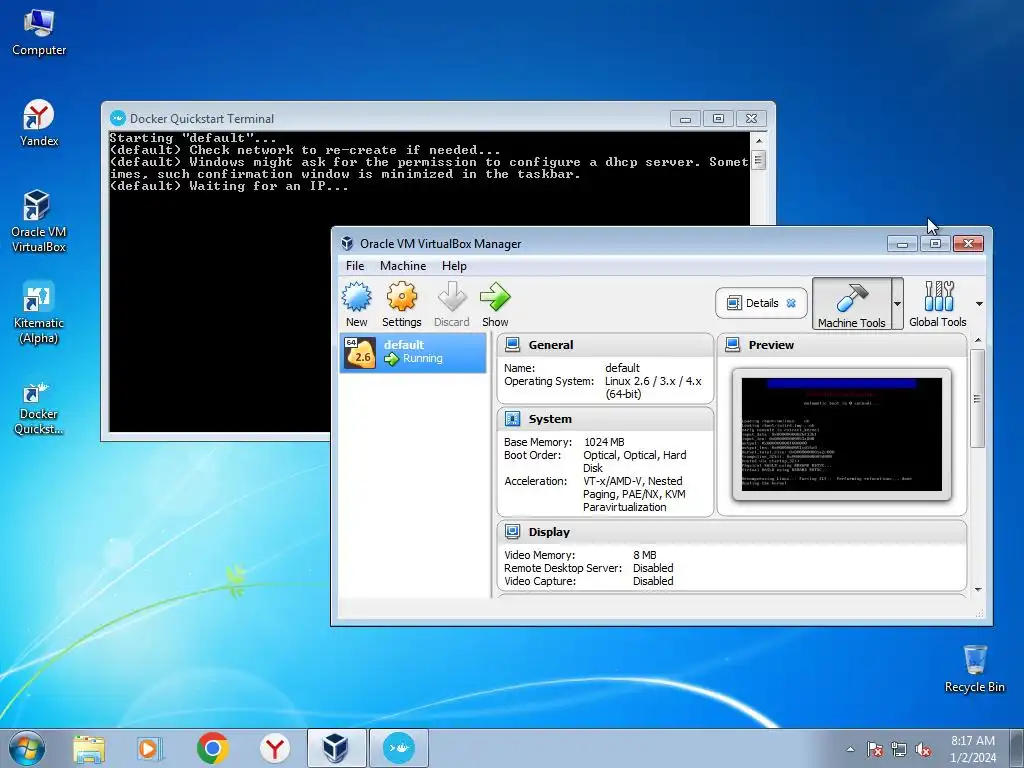Expand the Global Tools dropdown arrow

979,304
